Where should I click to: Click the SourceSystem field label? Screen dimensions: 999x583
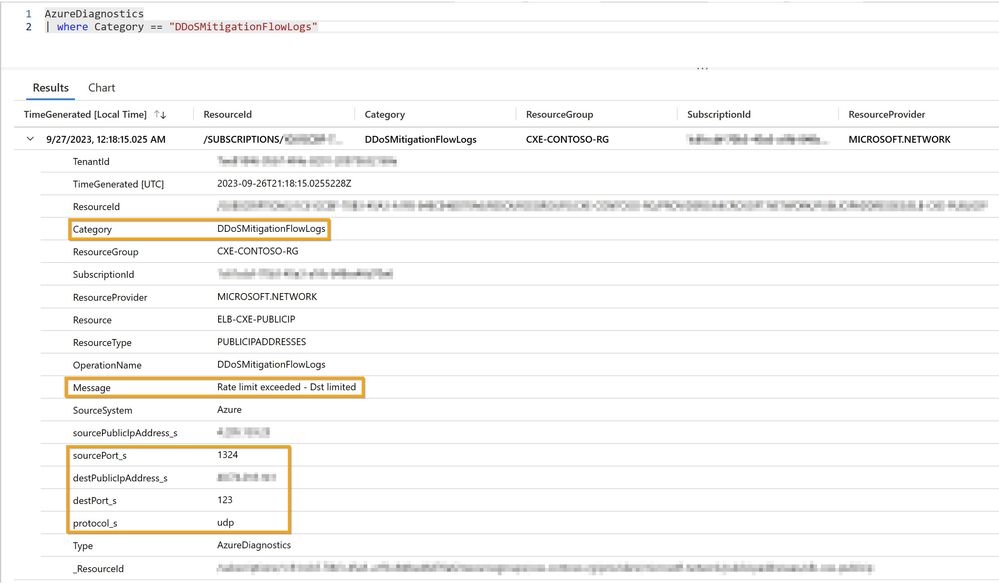[103, 410]
